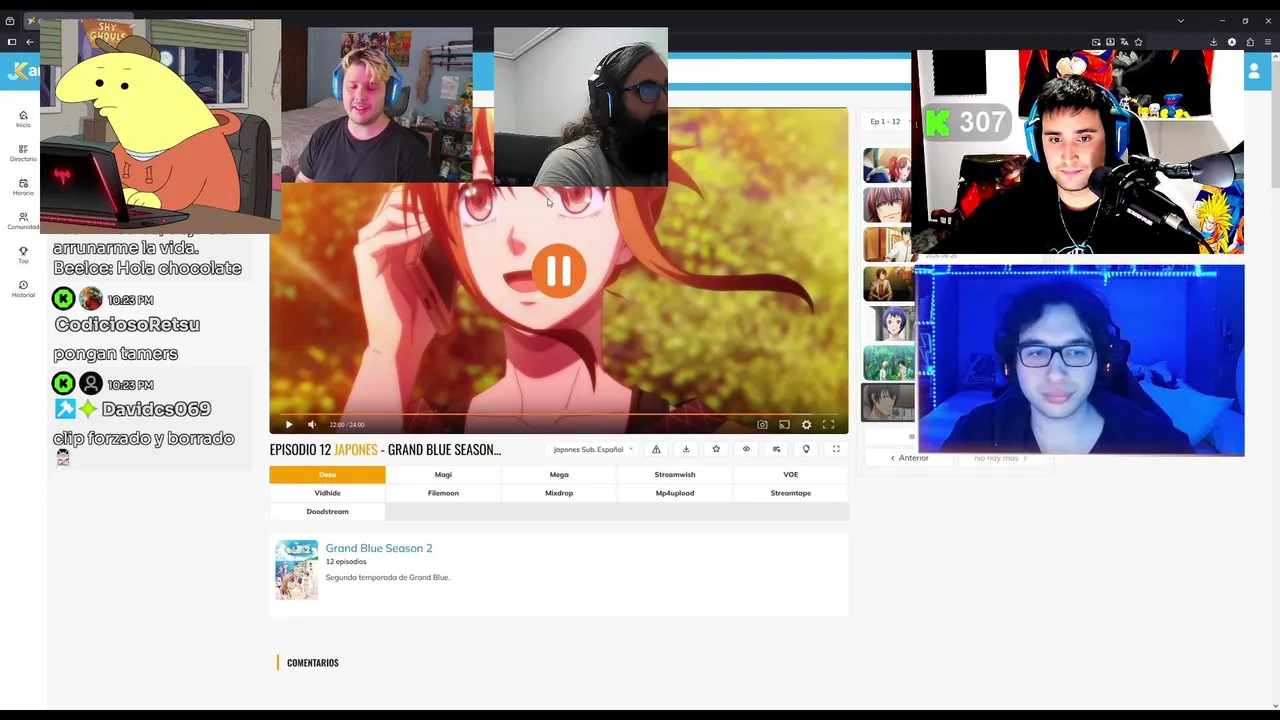Open the browser extensions icon
The height and width of the screenshot is (720, 1280).
pyautogui.click(x=1249, y=42)
